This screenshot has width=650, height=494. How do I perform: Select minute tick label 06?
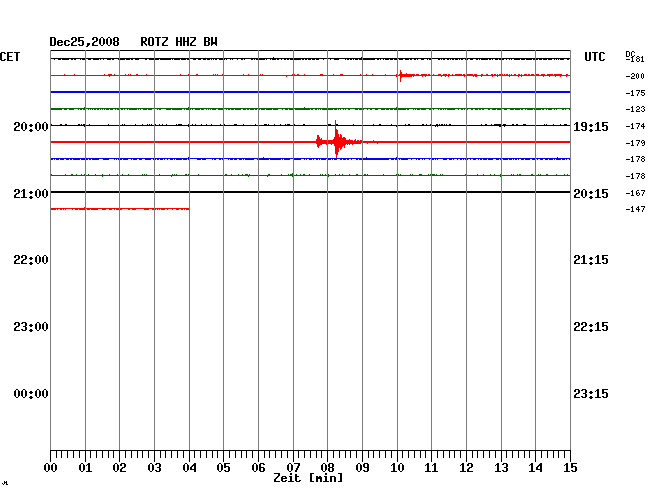258,468
